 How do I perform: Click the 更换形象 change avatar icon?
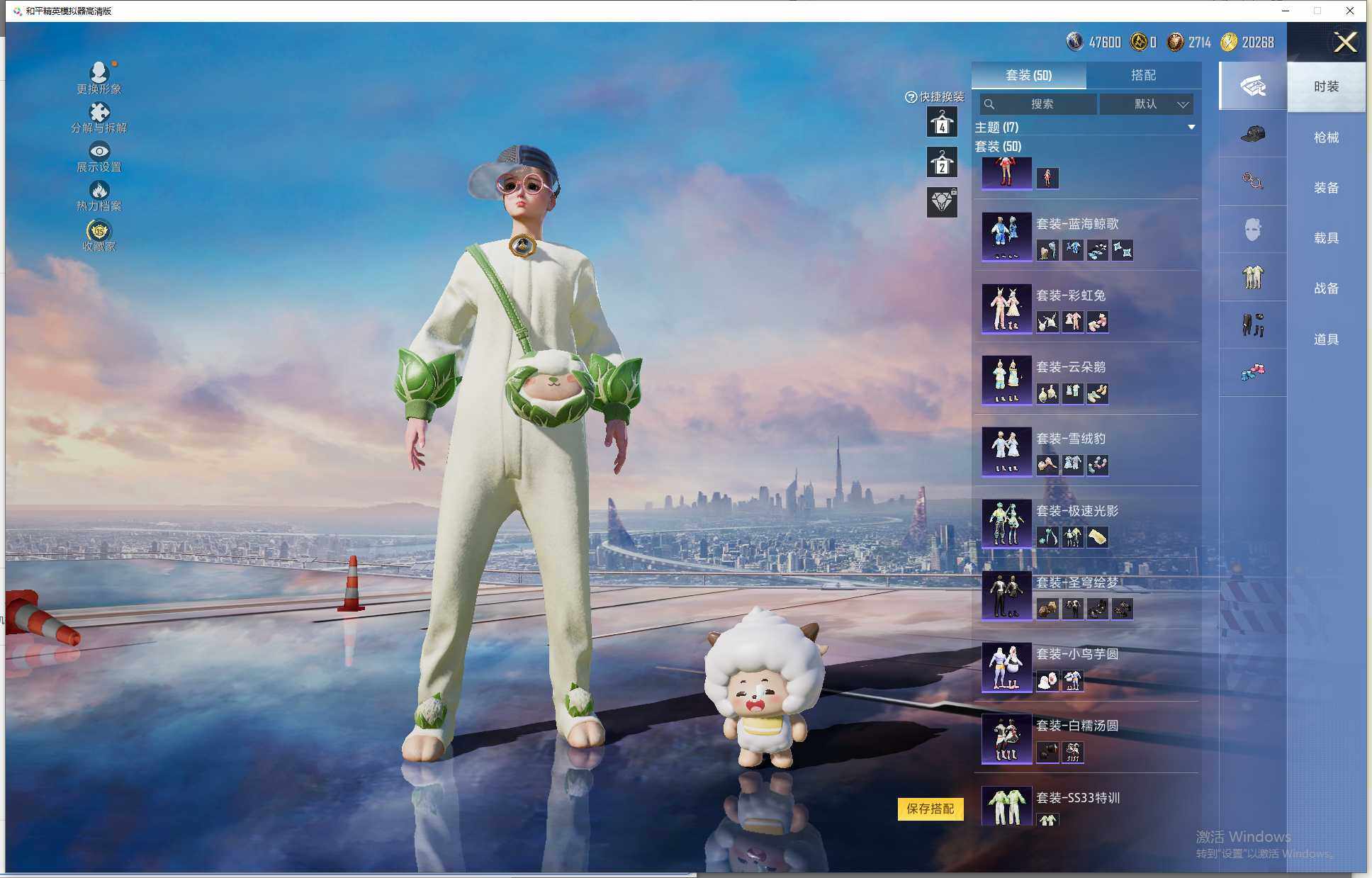[99, 72]
